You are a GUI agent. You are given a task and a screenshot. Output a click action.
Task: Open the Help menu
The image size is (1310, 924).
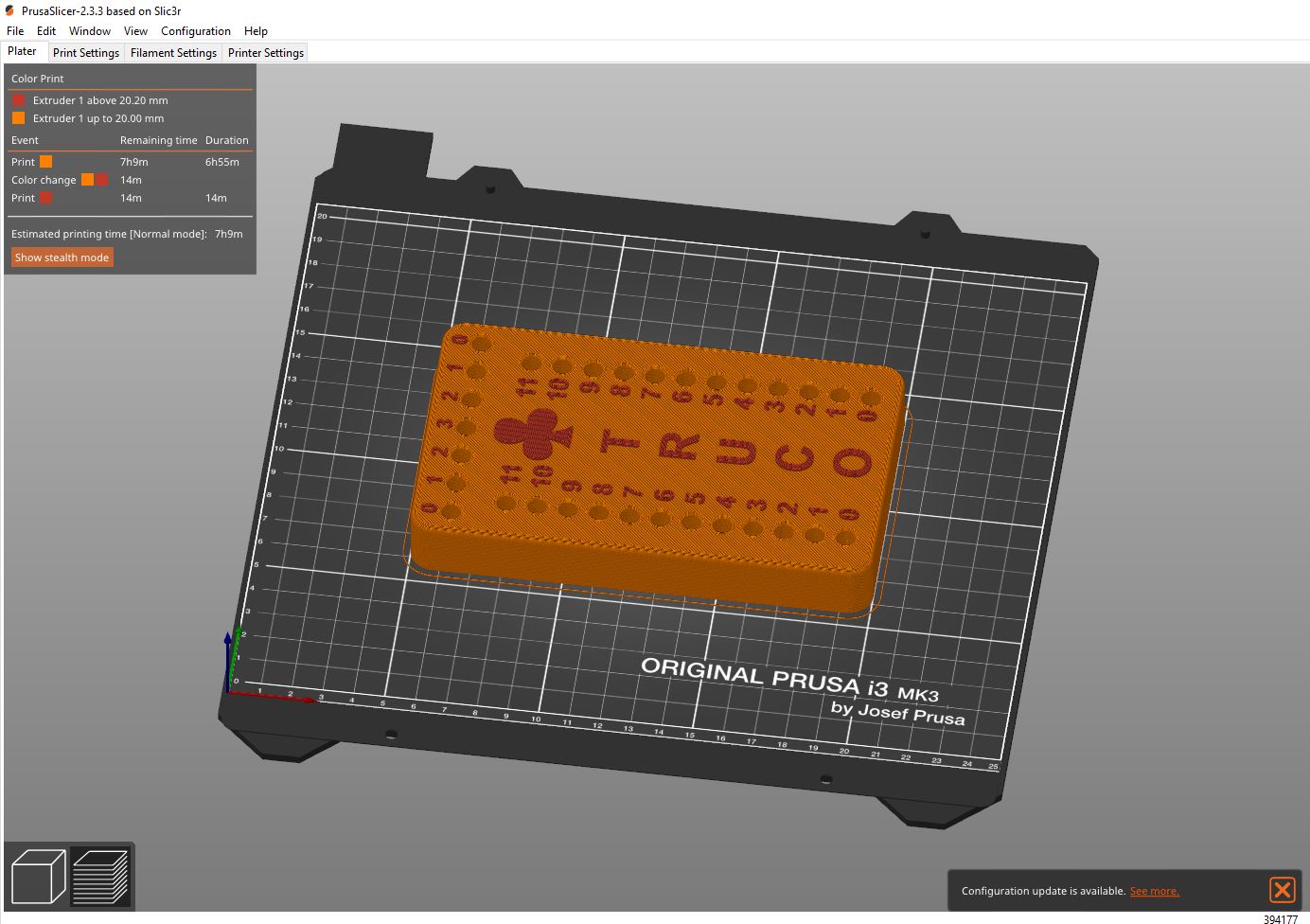coord(256,30)
